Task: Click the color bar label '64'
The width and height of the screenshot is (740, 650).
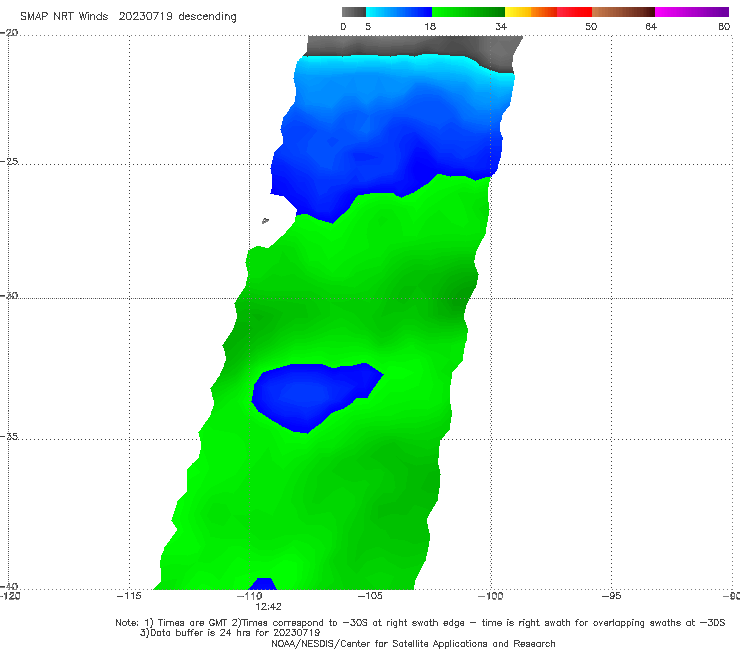Action: (x=651, y=26)
